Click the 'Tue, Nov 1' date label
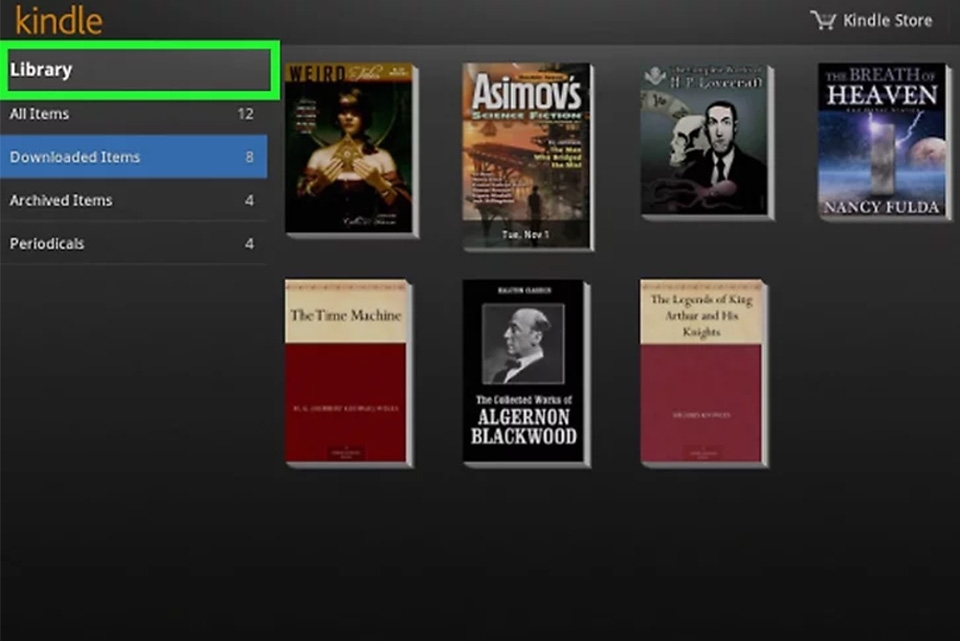Image resolution: width=960 pixels, height=641 pixels. (x=525, y=234)
